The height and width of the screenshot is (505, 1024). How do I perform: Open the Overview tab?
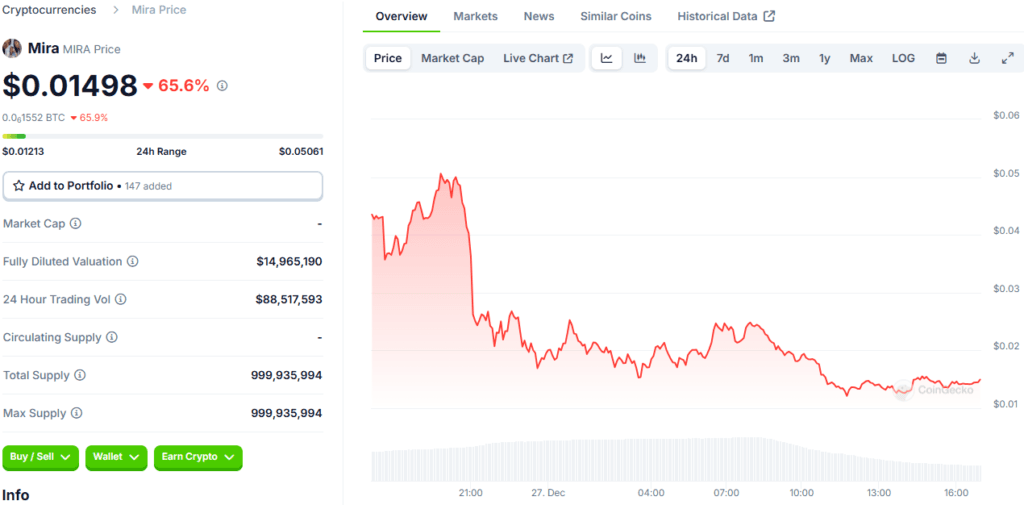tap(402, 16)
